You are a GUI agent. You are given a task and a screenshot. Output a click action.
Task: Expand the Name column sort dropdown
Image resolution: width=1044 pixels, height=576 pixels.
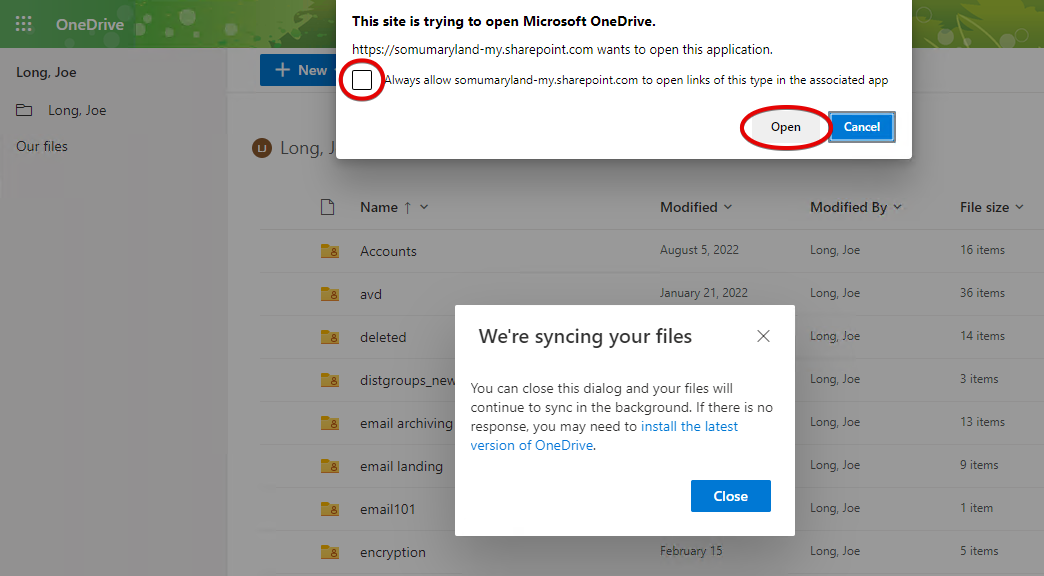(424, 207)
